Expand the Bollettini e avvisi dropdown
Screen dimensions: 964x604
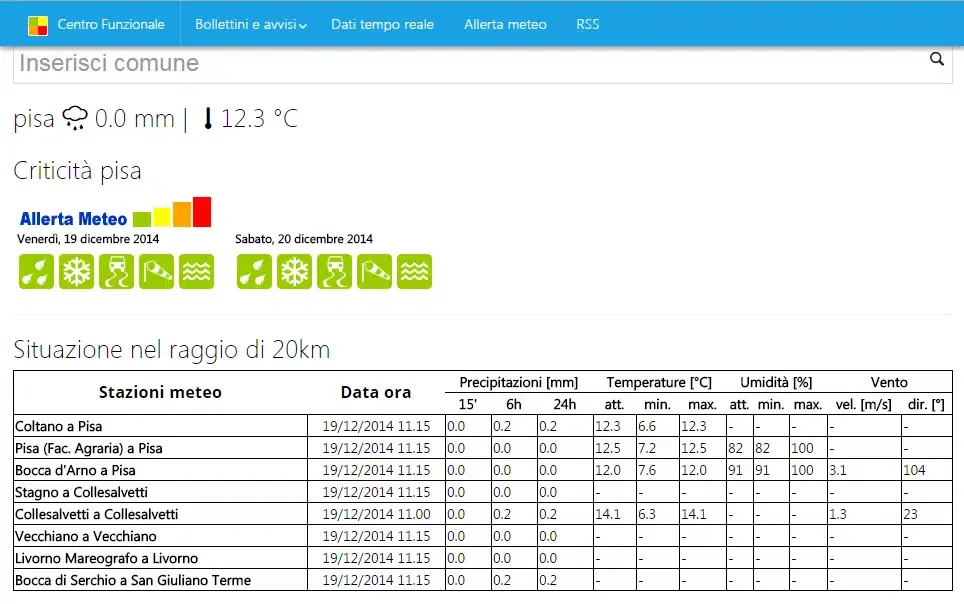tap(250, 24)
